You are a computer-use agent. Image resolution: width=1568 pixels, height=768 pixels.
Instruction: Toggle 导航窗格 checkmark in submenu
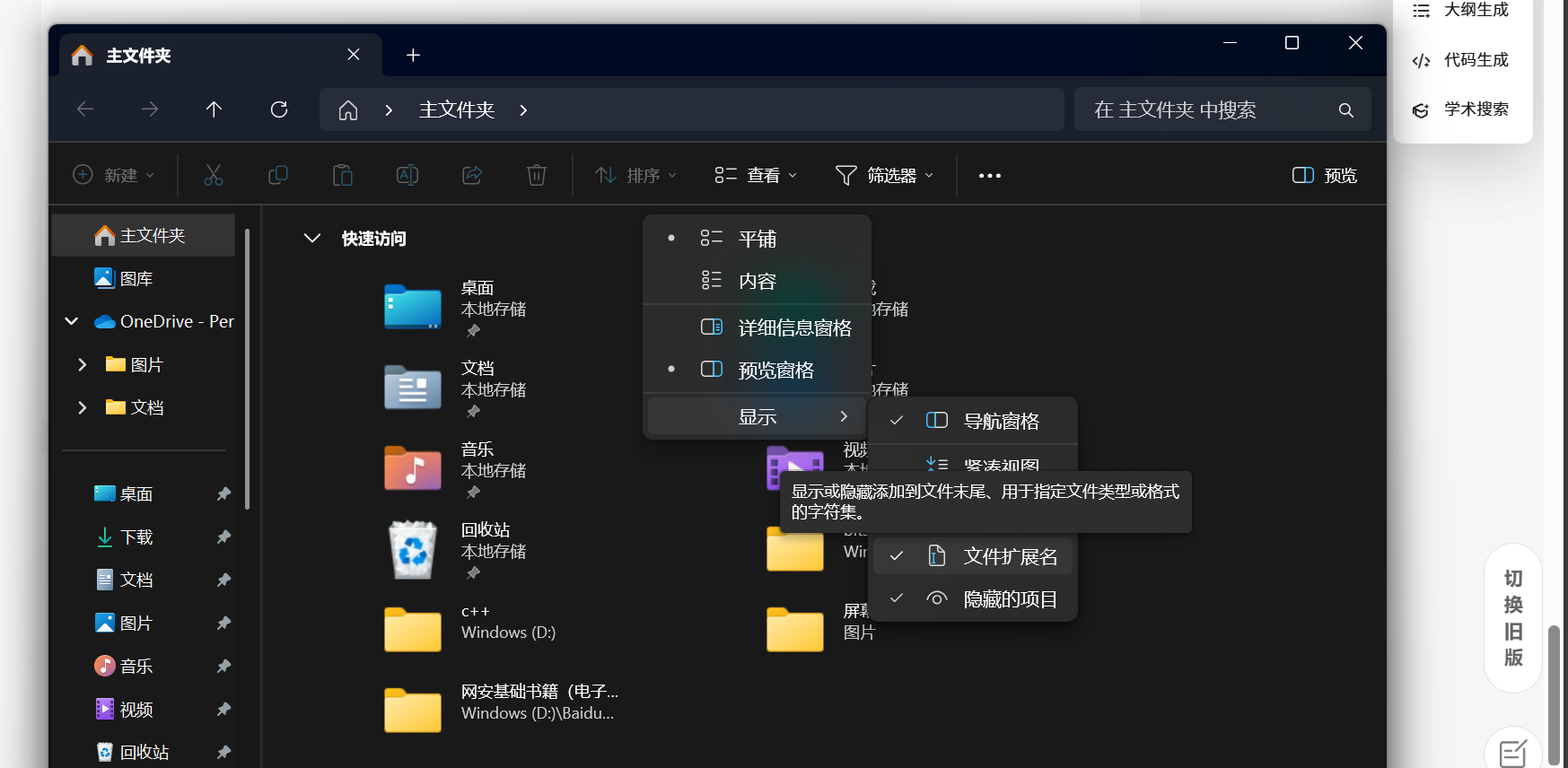click(973, 421)
